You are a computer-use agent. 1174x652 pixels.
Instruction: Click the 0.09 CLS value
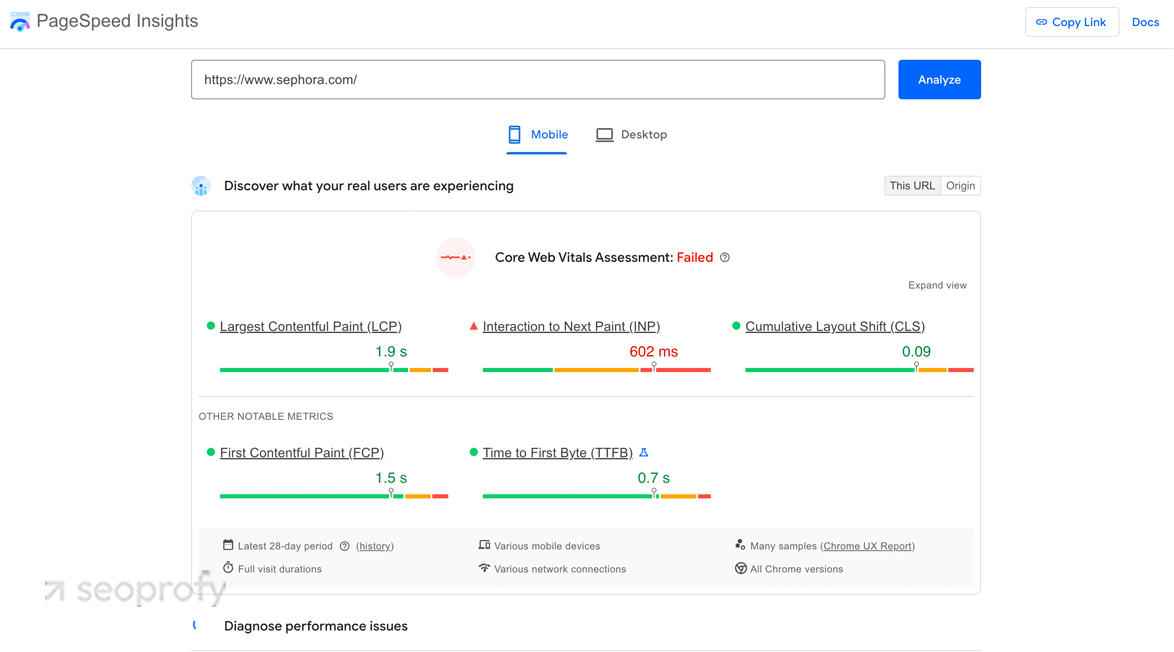pyautogui.click(x=916, y=352)
